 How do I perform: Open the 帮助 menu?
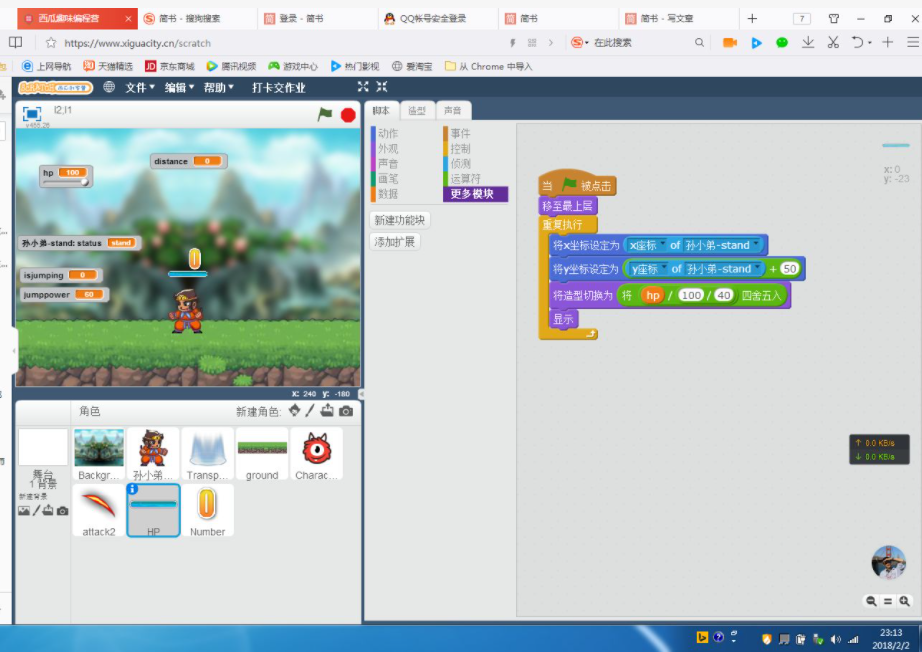tap(219, 88)
